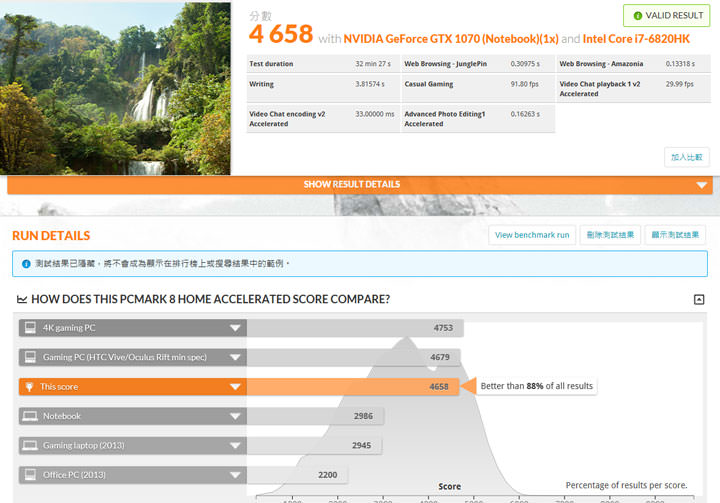Image resolution: width=720 pixels, height=503 pixels.
Task: Open the Gaming PC (HTC Vive/Oculus Rift) dropdown arrow
Action: coord(235,357)
